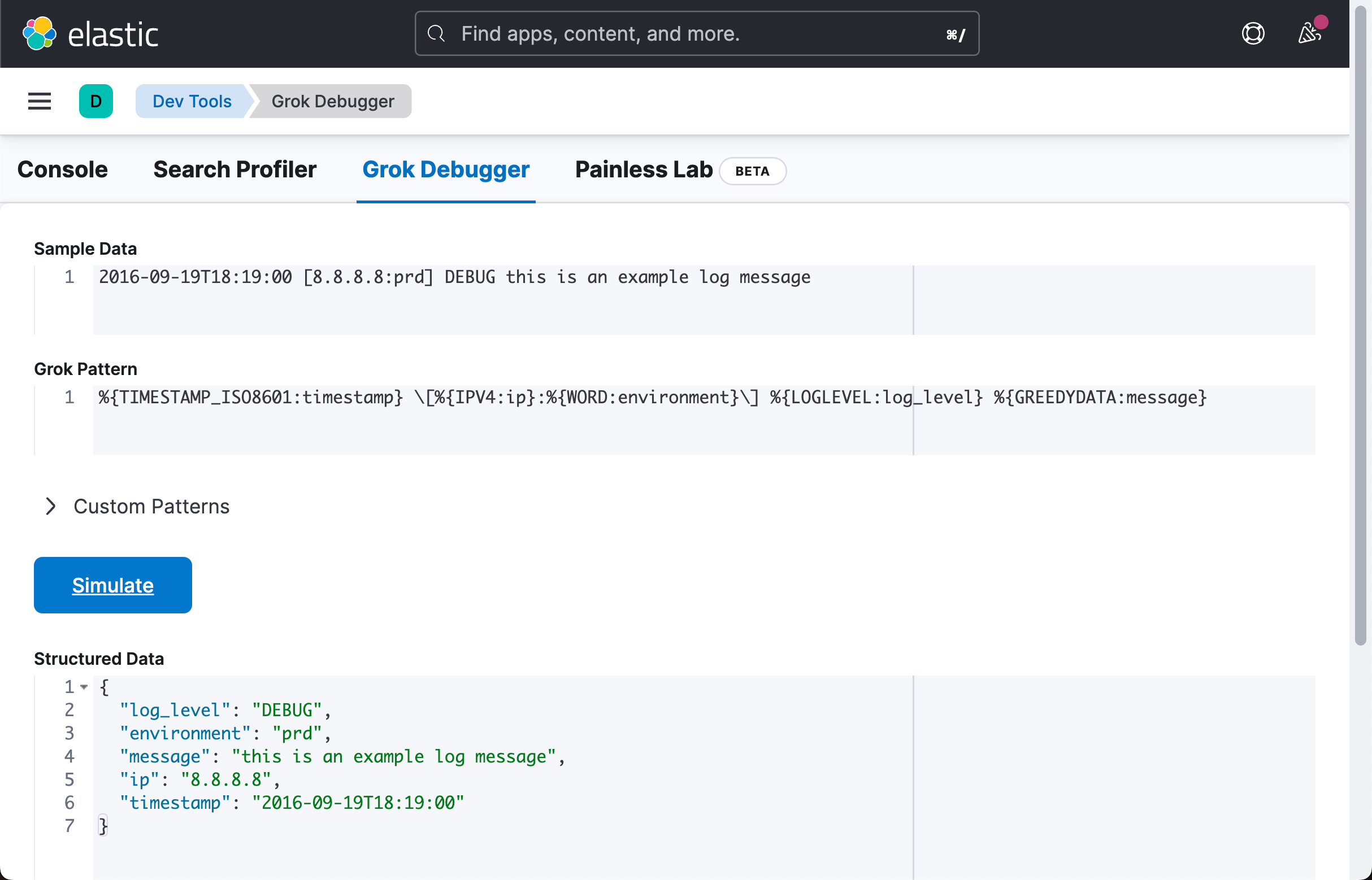This screenshot has height=880, width=1372.
Task: Click the BETA badge next to Painless Lab
Action: pos(752,171)
